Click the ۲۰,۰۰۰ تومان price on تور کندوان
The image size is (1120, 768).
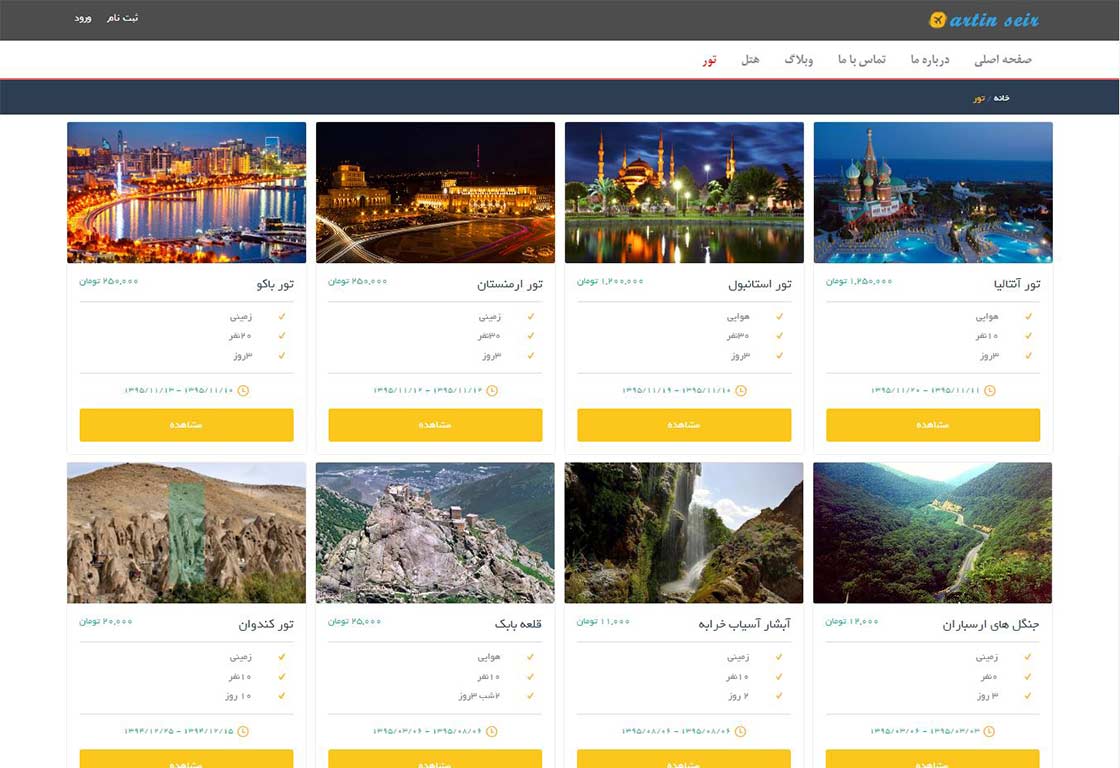pyautogui.click(x=106, y=622)
